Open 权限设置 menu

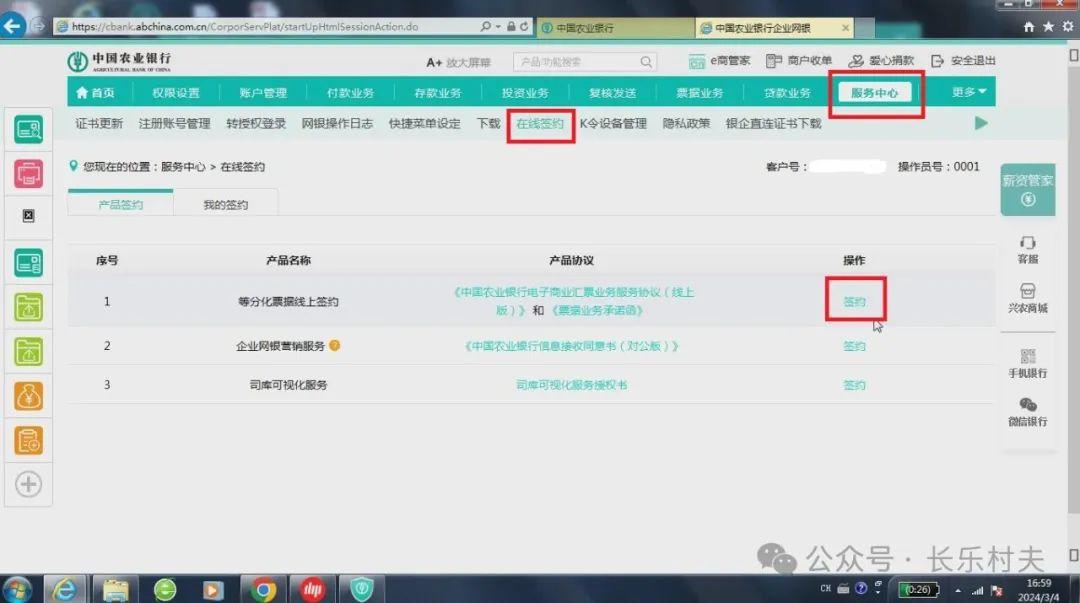pyautogui.click(x=176, y=92)
